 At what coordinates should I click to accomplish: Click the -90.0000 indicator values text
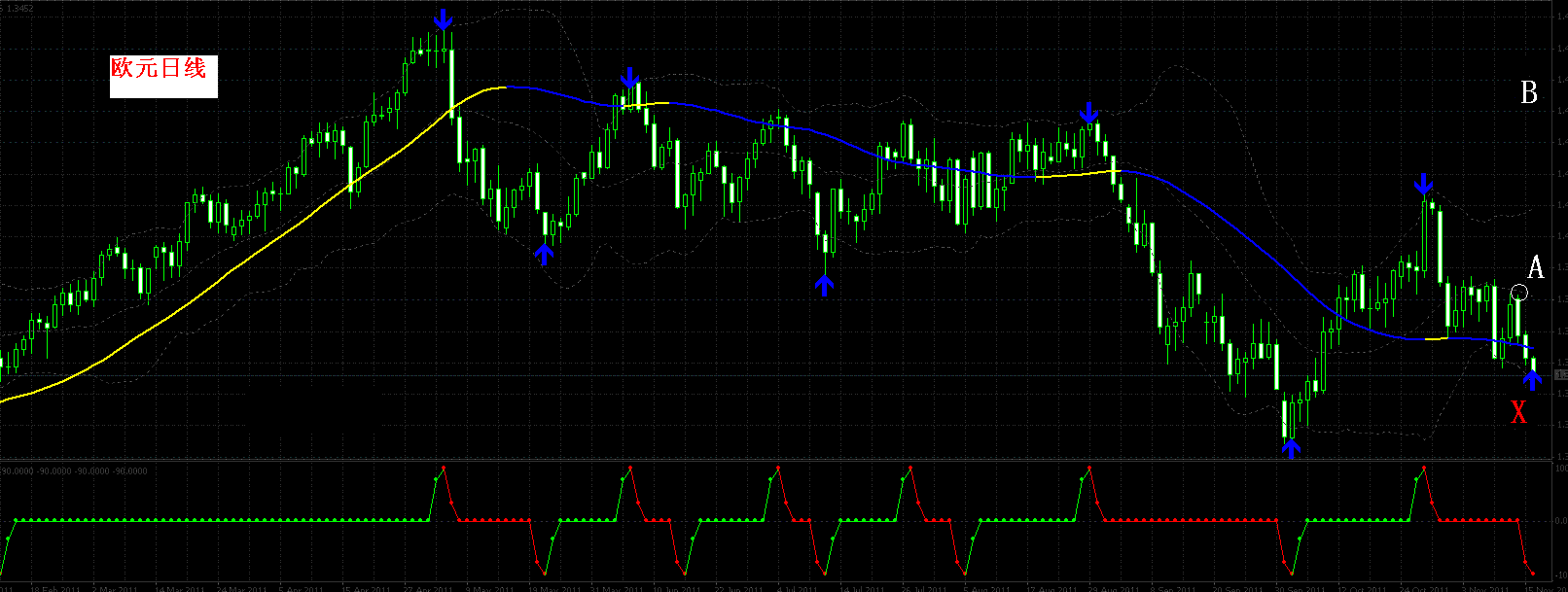(76, 470)
